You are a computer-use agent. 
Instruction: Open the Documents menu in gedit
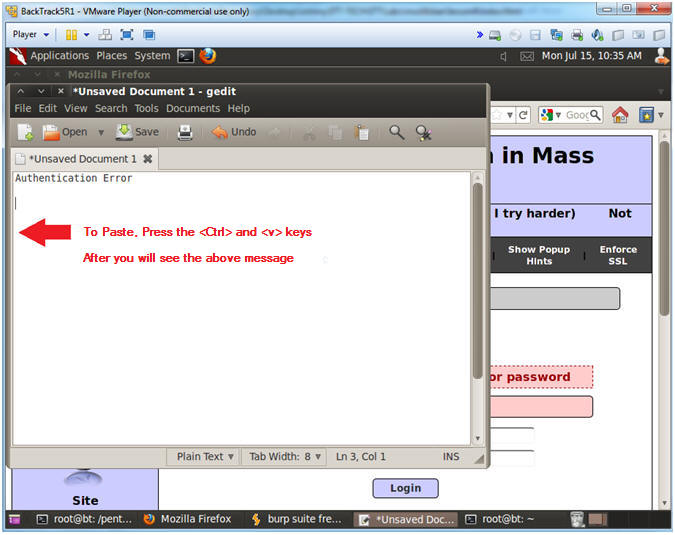click(x=193, y=108)
